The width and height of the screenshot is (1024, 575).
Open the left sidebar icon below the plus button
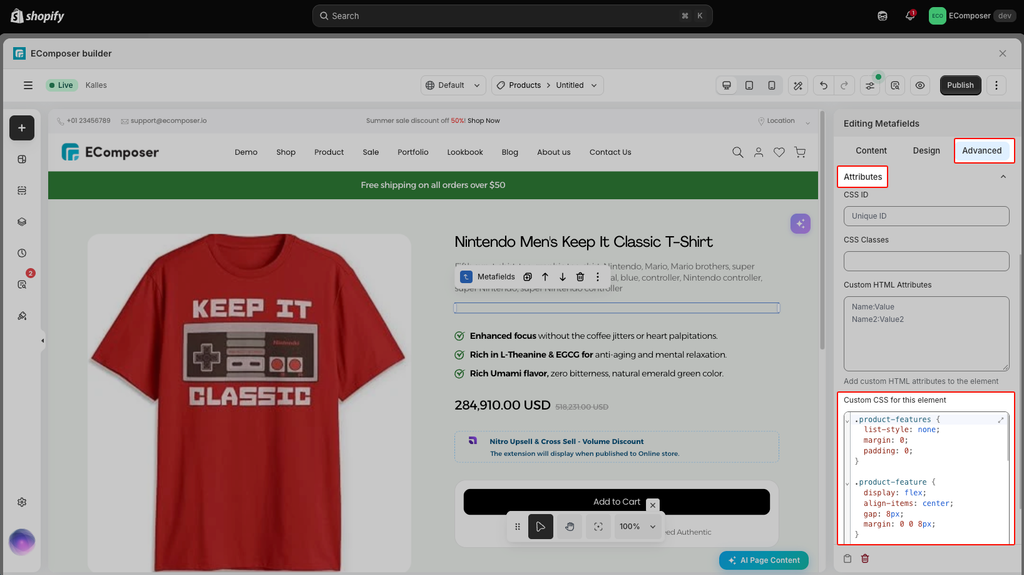point(22,159)
